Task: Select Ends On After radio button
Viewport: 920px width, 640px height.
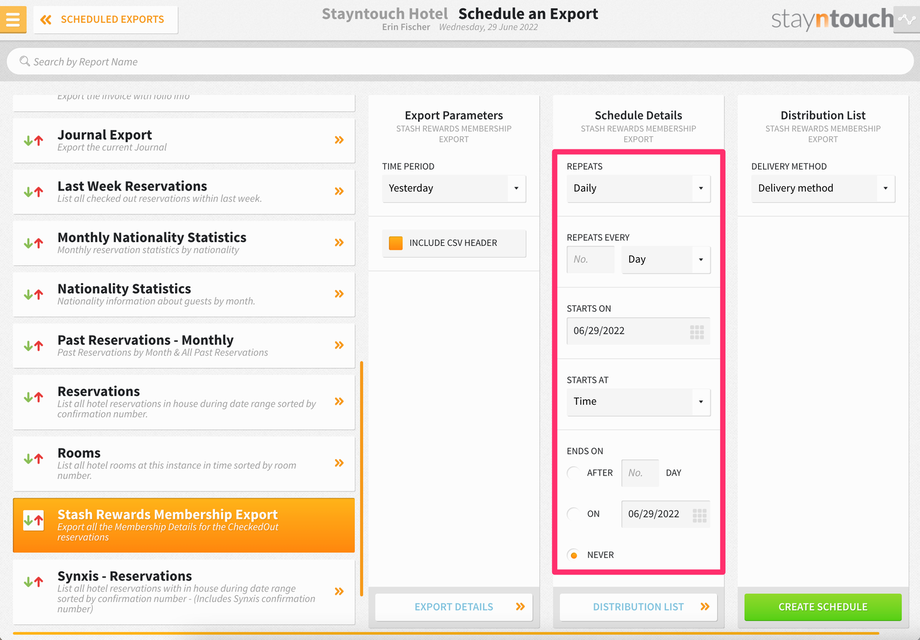Action: click(x=574, y=473)
